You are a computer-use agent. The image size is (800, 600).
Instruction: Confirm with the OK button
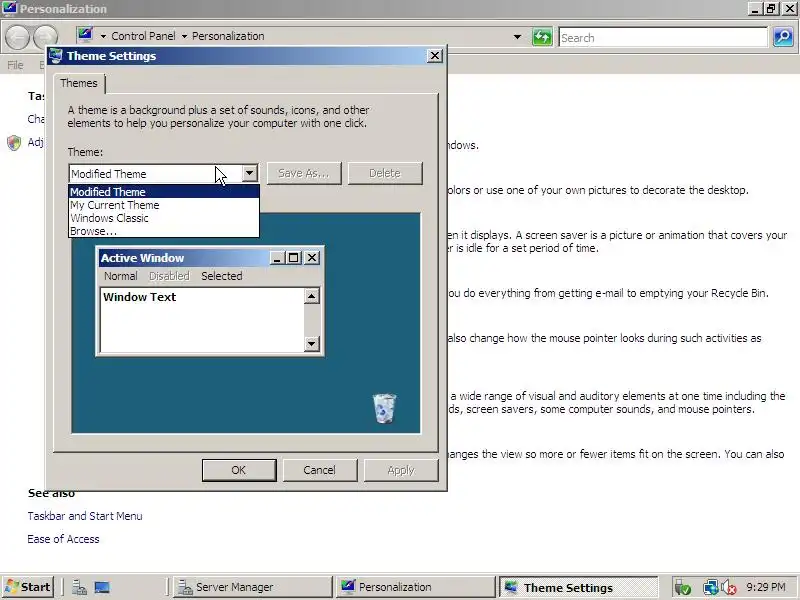[x=239, y=470]
